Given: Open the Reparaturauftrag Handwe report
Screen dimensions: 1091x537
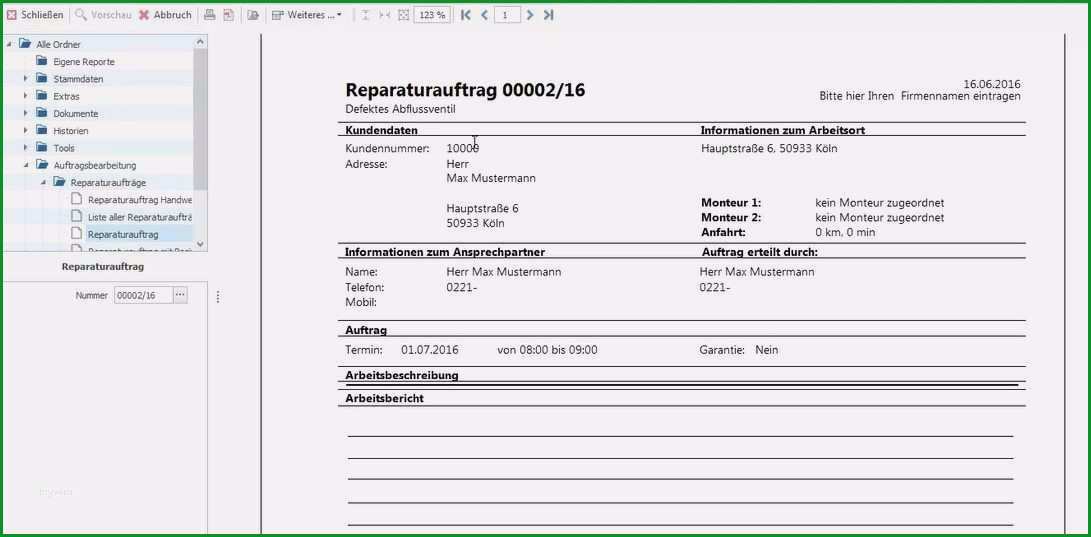Looking at the screenshot, I should [x=139, y=200].
